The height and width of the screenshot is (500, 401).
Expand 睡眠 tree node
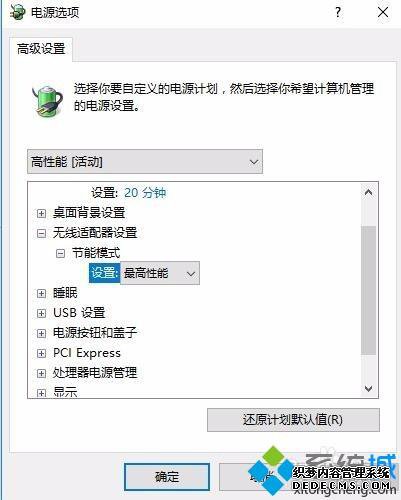tap(41, 293)
